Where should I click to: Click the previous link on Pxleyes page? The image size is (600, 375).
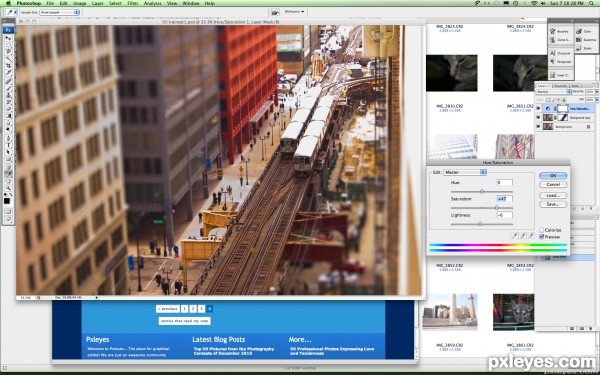tap(168, 309)
